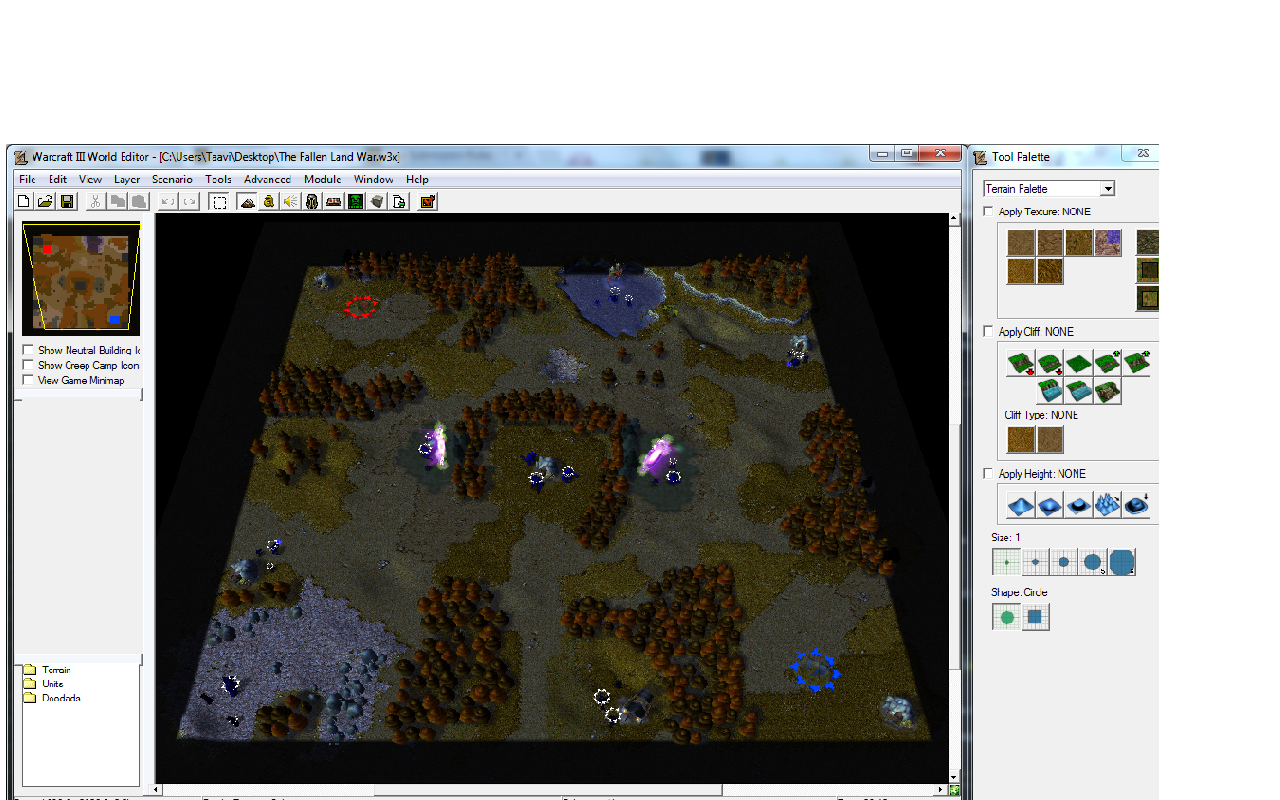
Task: Enable the Apply Texture checkbox
Action: click(x=989, y=212)
